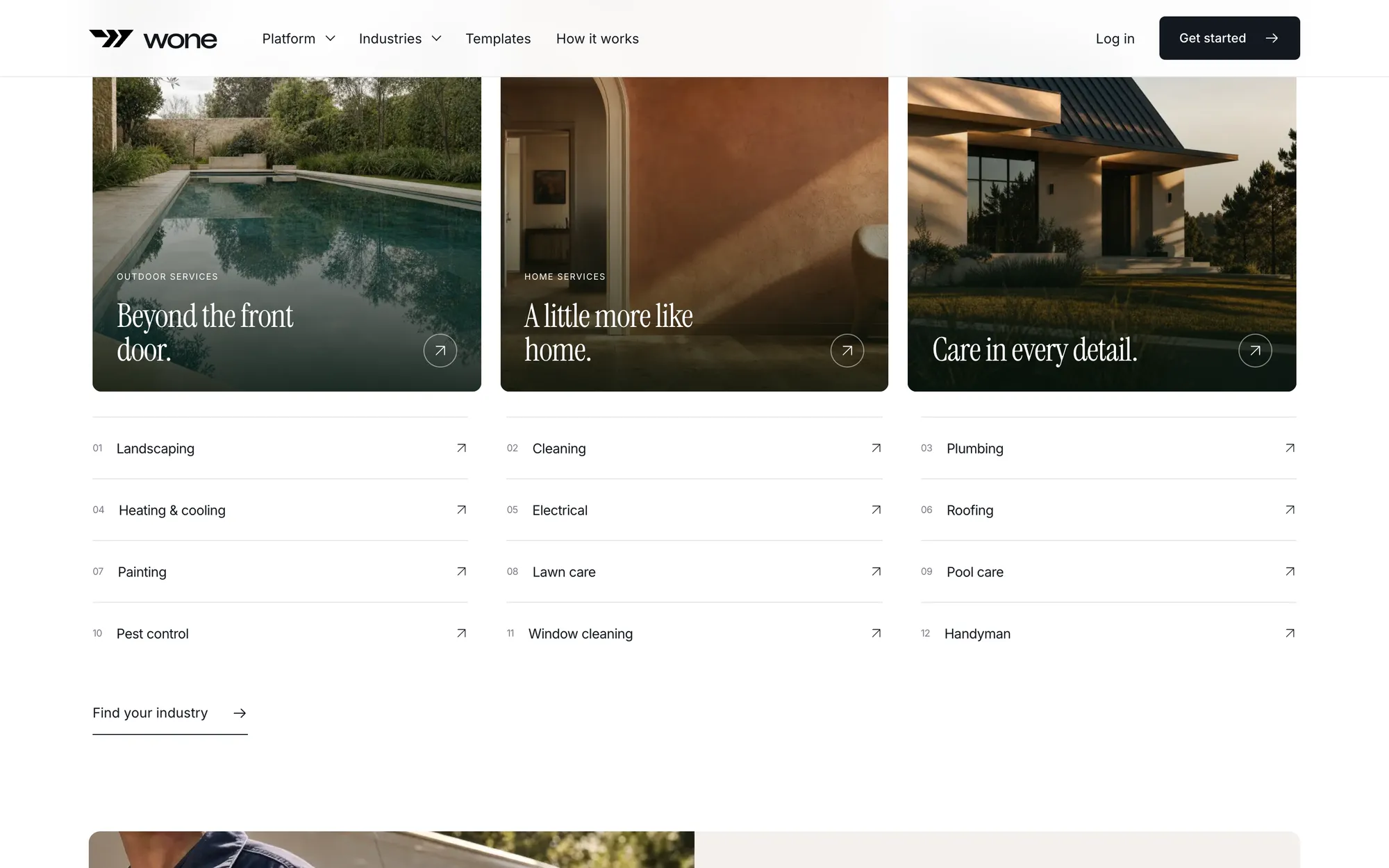The height and width of the screenshot is (868, 1389).
Task: Click the A little more like home heading
Action: pos(608,333)
